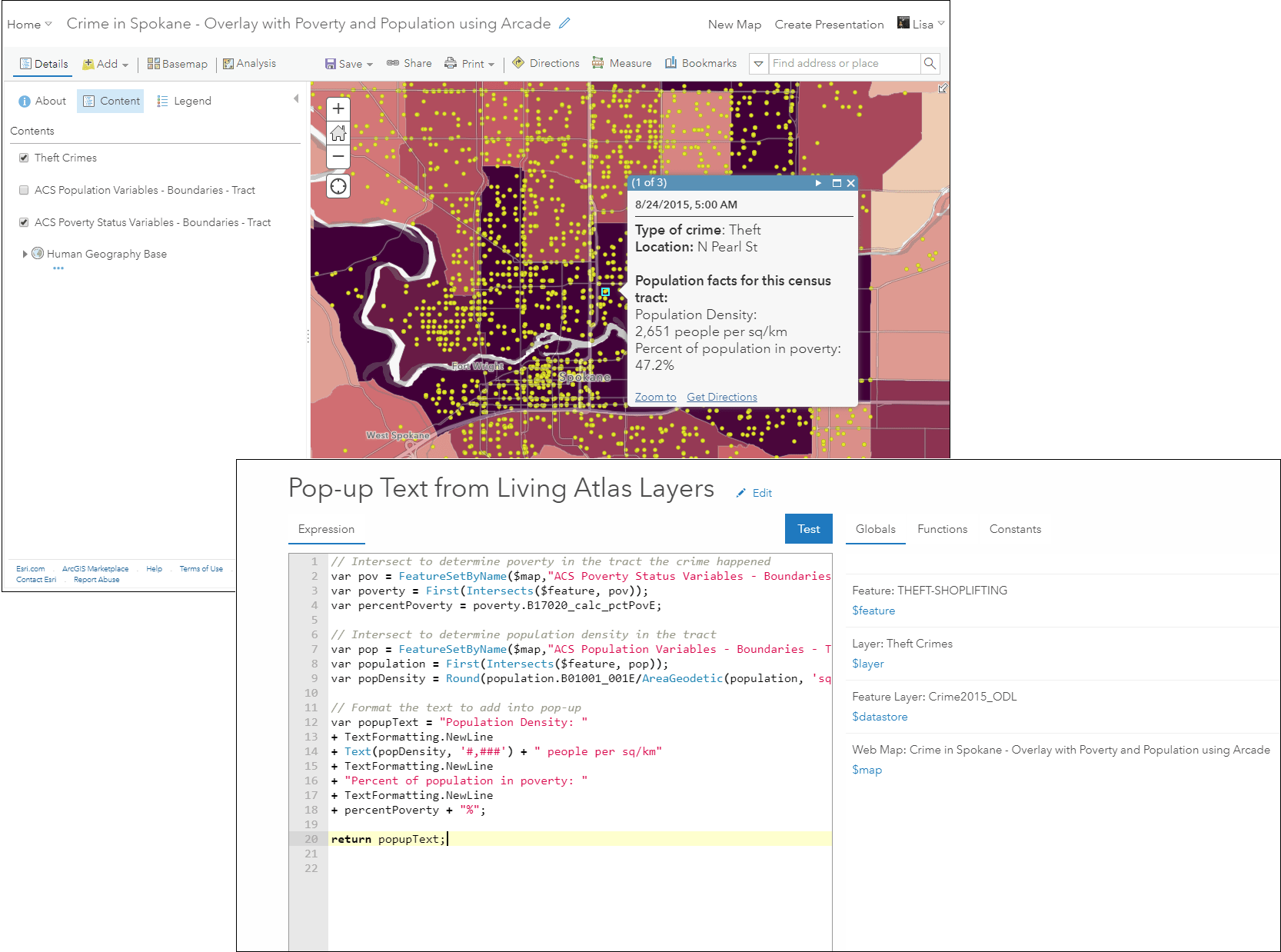This screenshot has width=1281, height=952.
Task: Open the Bookmarks list
Action: 700,63
